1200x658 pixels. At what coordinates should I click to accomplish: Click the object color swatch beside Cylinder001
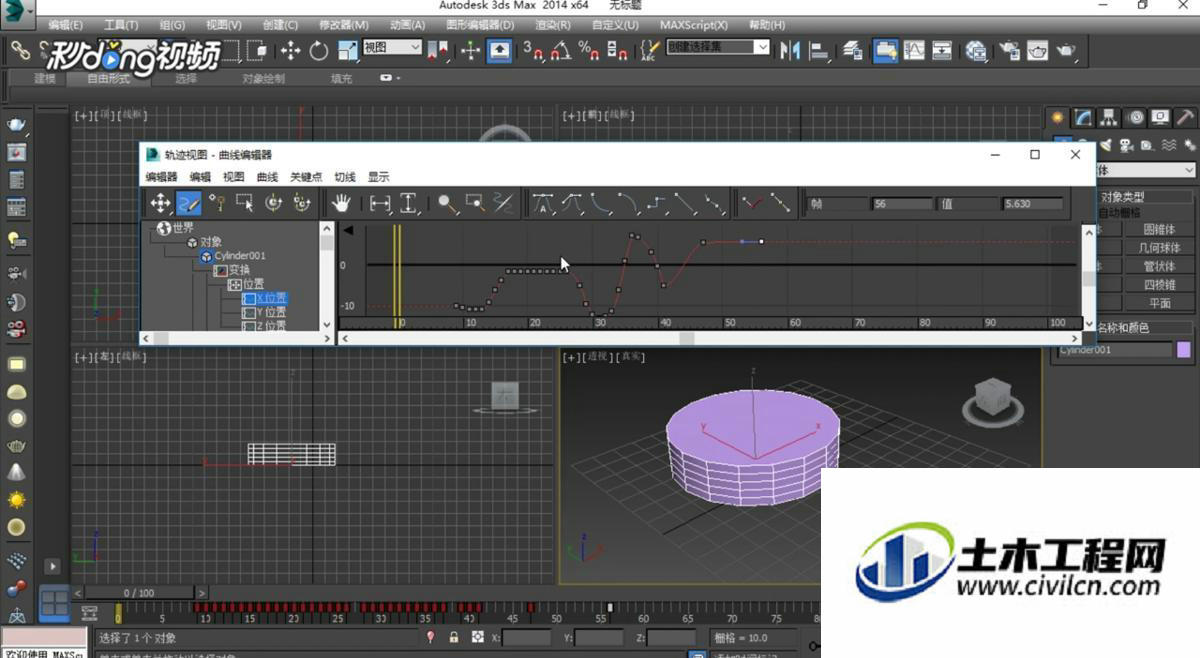[1184, 350]
